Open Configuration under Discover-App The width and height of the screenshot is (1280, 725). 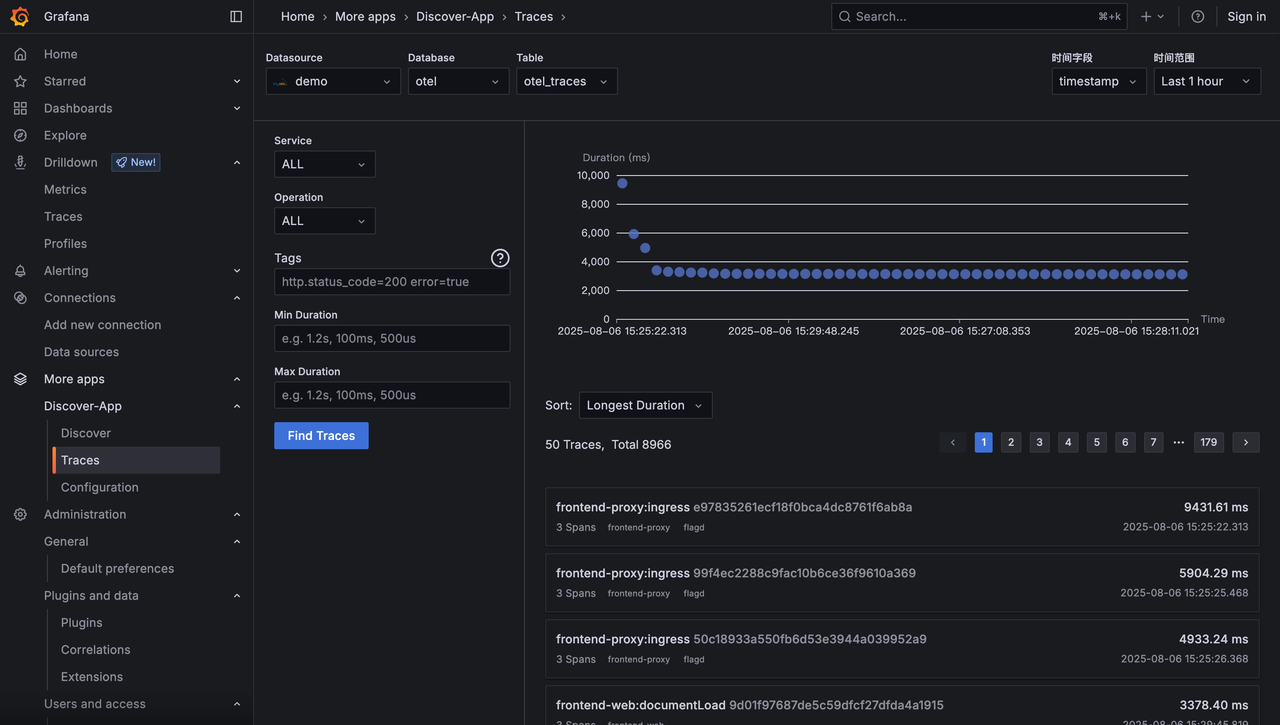[x=100, y=487]
